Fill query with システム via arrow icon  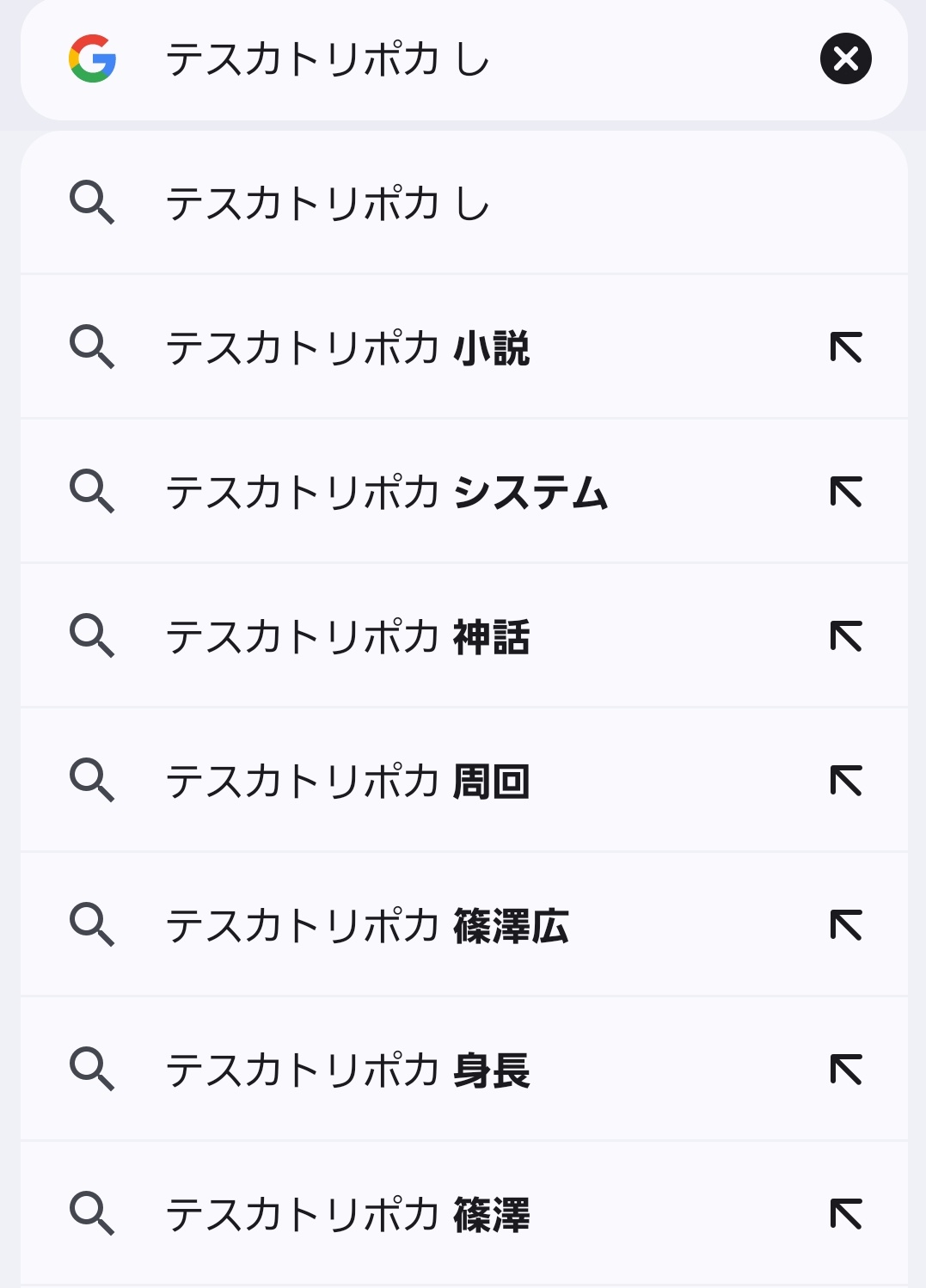846,492
